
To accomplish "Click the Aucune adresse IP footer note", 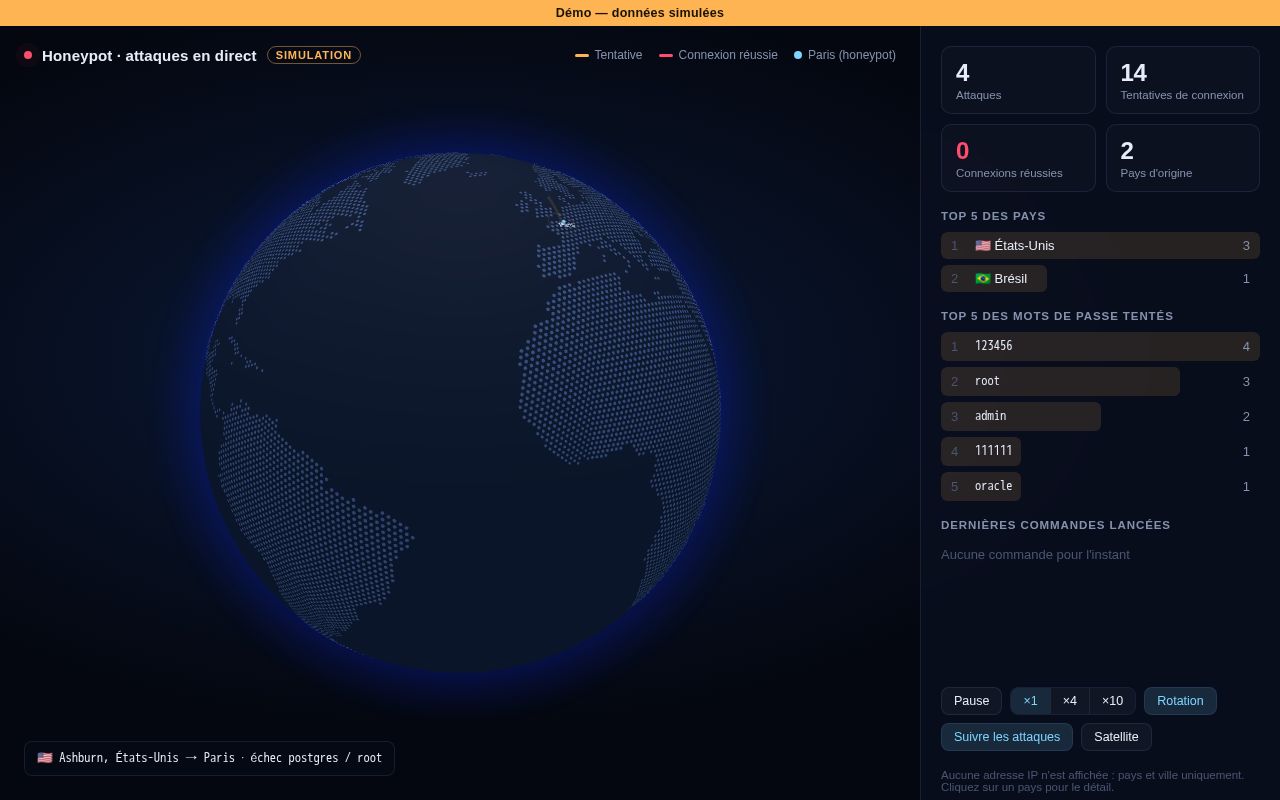I will pos(1092,781).
